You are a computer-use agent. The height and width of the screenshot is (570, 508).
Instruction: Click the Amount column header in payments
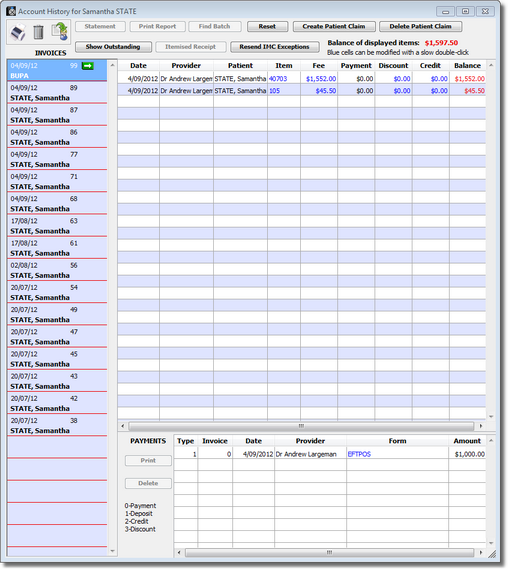(467, 441)
